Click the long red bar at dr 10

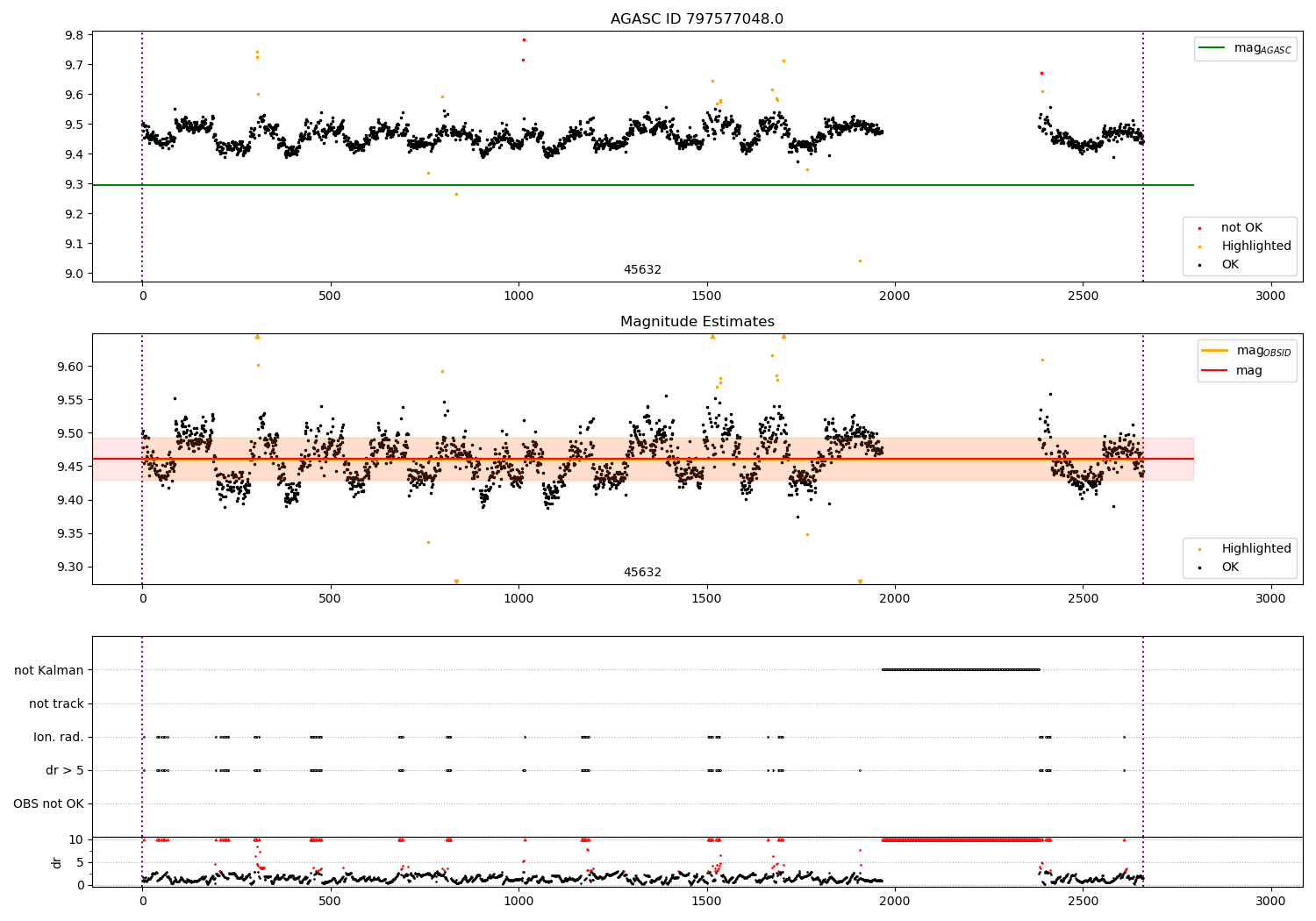click(x=961, y=839)
